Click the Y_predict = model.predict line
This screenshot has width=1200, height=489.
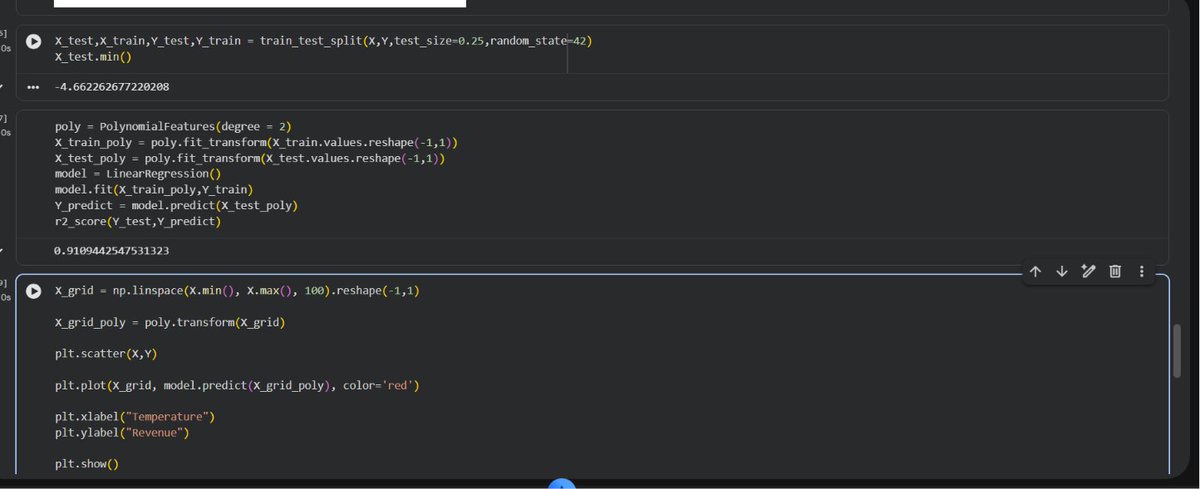(176, 205)
